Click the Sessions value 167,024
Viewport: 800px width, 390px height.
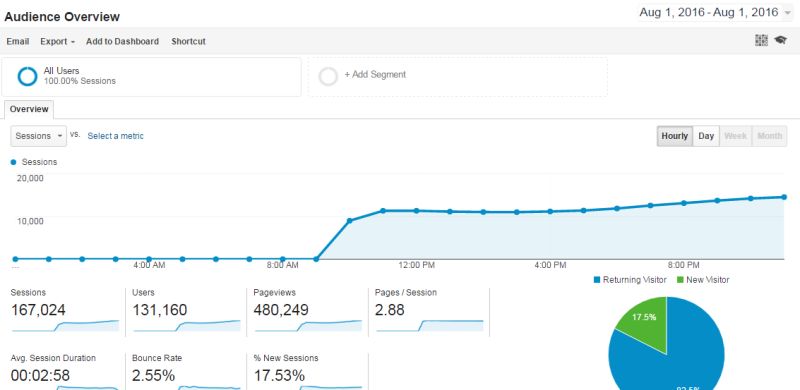click(x=38, y=310)
